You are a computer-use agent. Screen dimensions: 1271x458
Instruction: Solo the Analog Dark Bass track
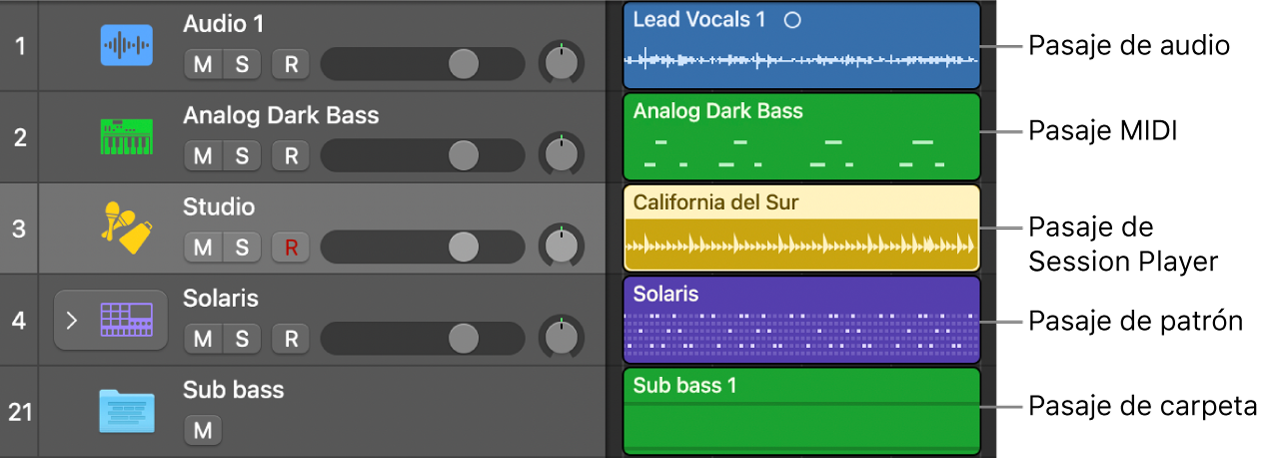[242, 156]
